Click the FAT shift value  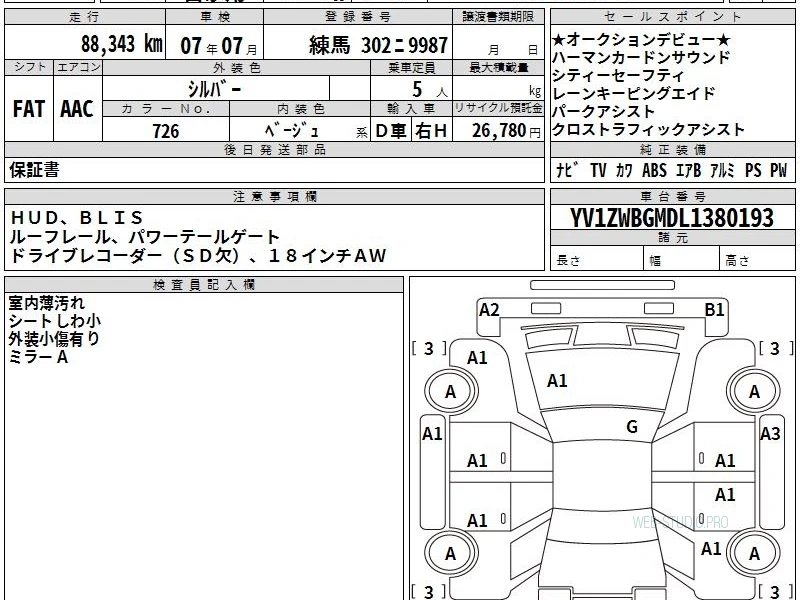click(x=29, y=109)
